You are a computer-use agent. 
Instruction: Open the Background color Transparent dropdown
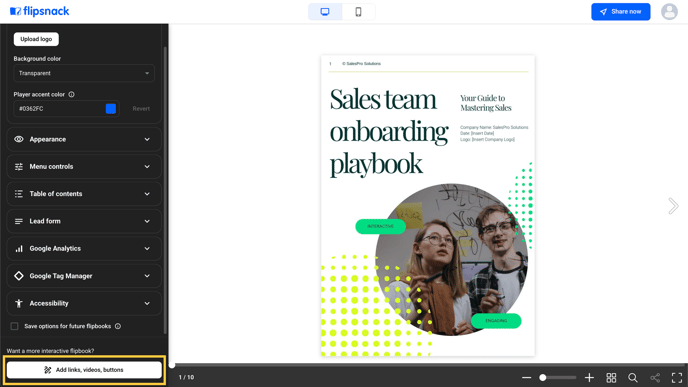tap(84, 73)
